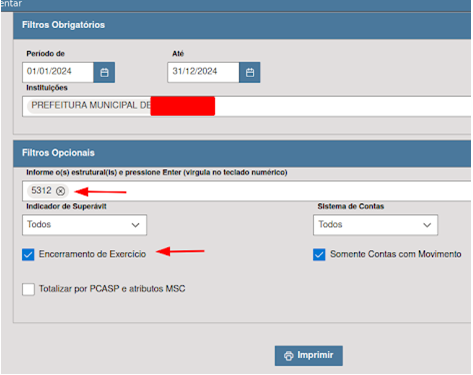This screenshot has width=473, height=375.
Task: Click the Até date field 31/12/2024
Action: coord(203,72)
